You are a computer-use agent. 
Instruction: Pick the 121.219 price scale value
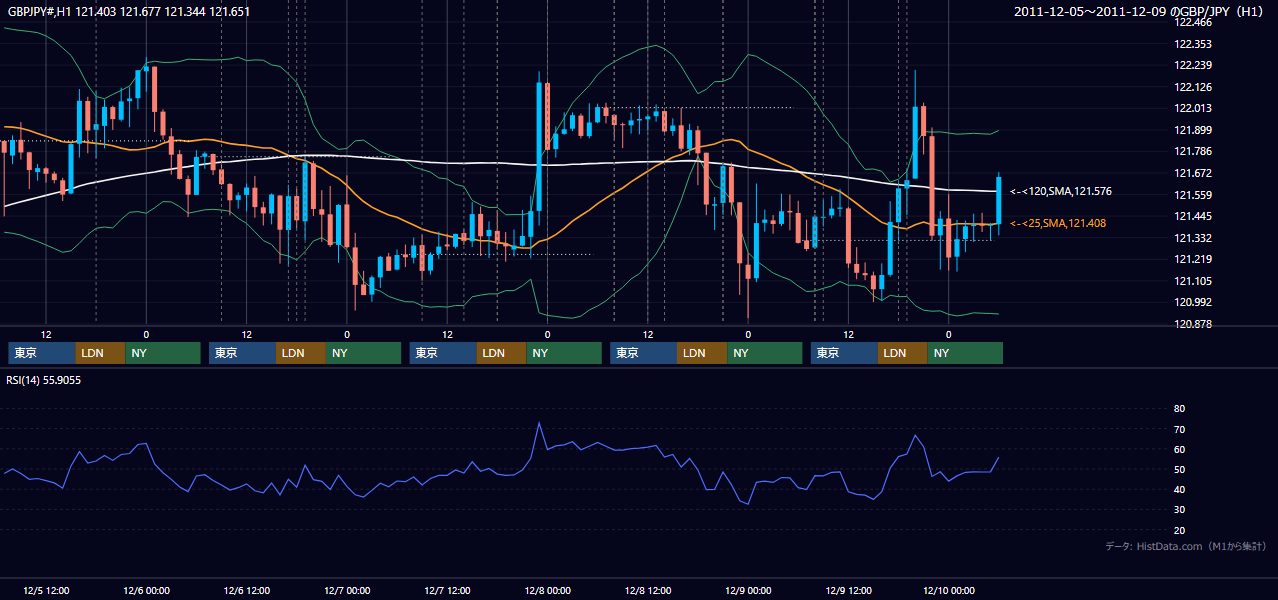[1191, 259]
